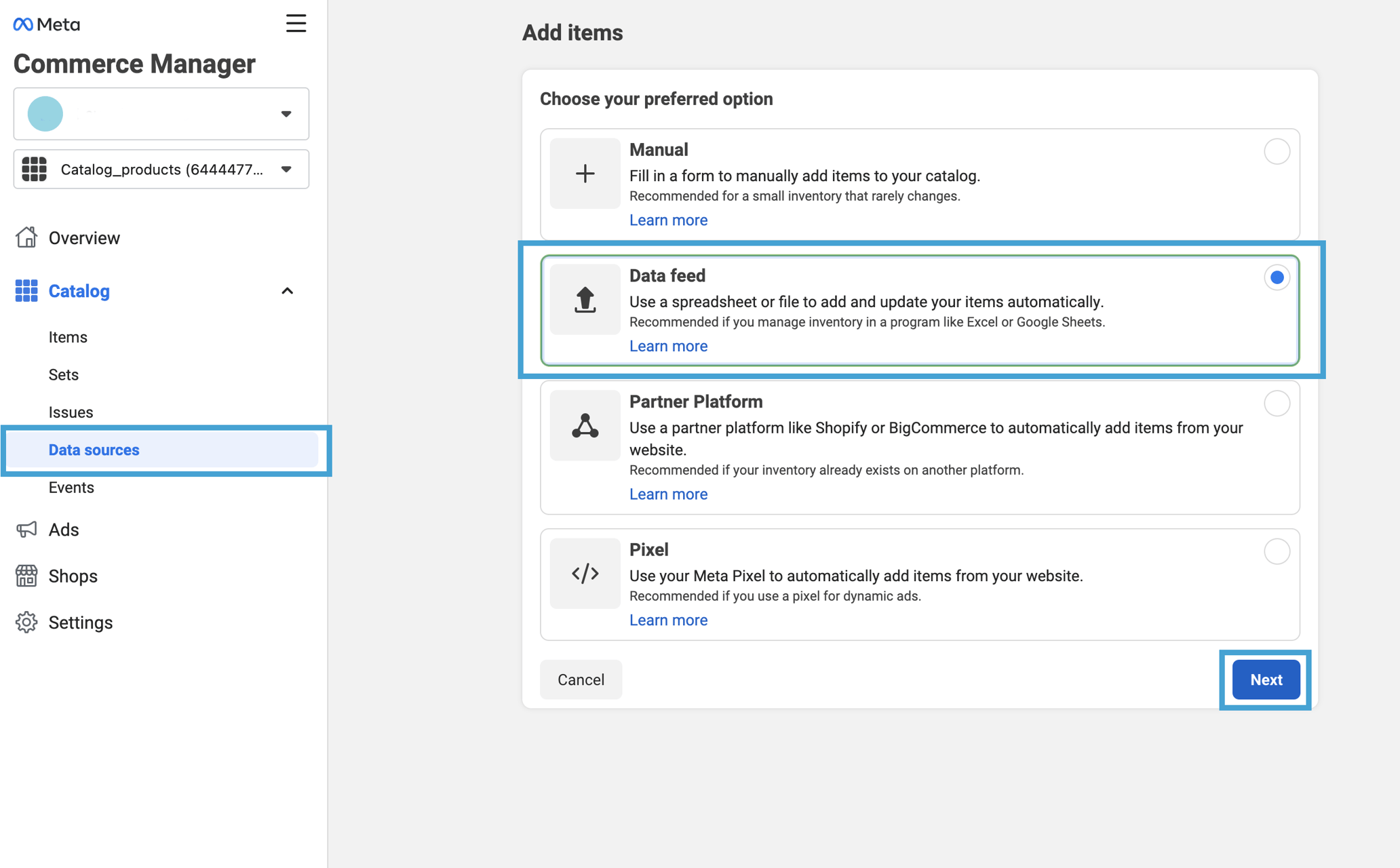This screenshot has width=1400, height=868.
Task: Open the Data sources menu item
Action: click(x=94, y=450)
